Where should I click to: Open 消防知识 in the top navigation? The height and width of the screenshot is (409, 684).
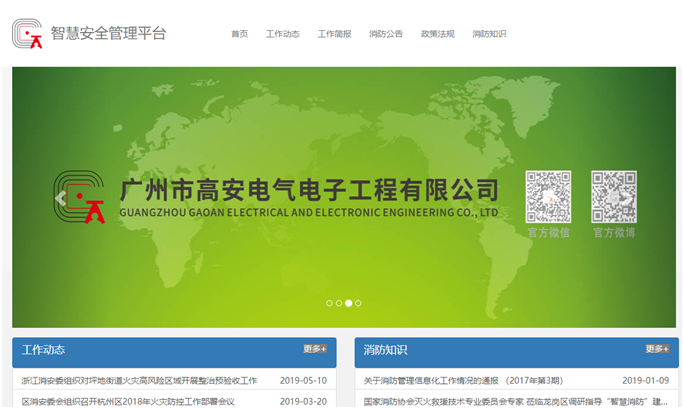489,34
